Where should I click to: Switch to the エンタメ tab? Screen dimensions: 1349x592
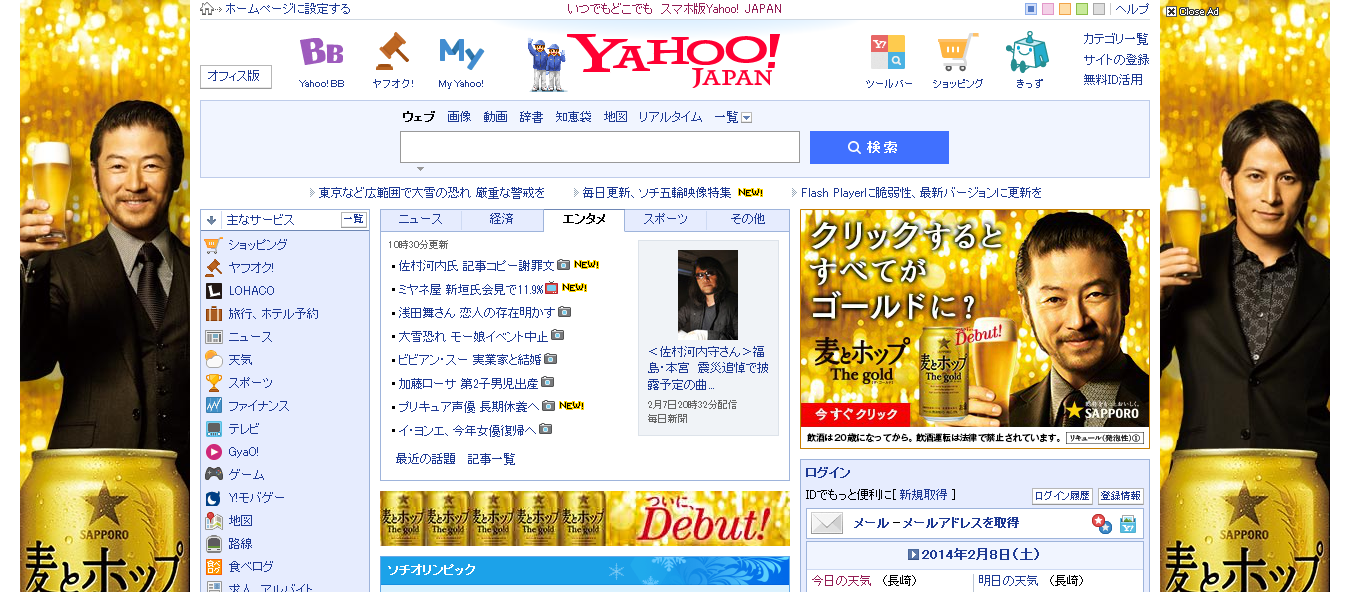pyautogui.click(x=584, y=219)
